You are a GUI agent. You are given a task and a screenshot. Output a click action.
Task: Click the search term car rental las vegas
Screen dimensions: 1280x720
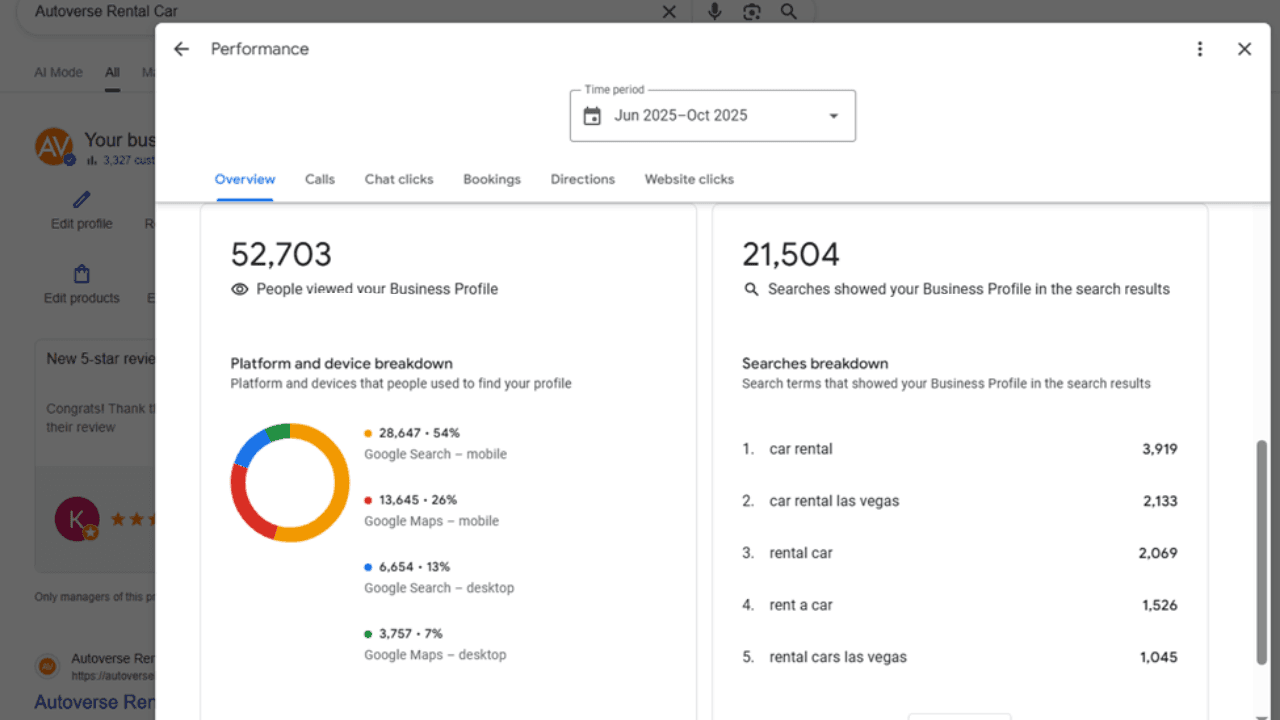(x=834, y=500)
